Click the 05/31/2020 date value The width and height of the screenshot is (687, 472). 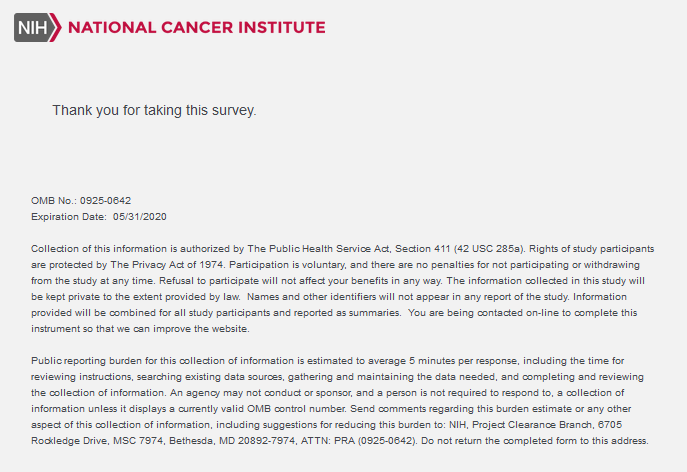pos(140,217)
